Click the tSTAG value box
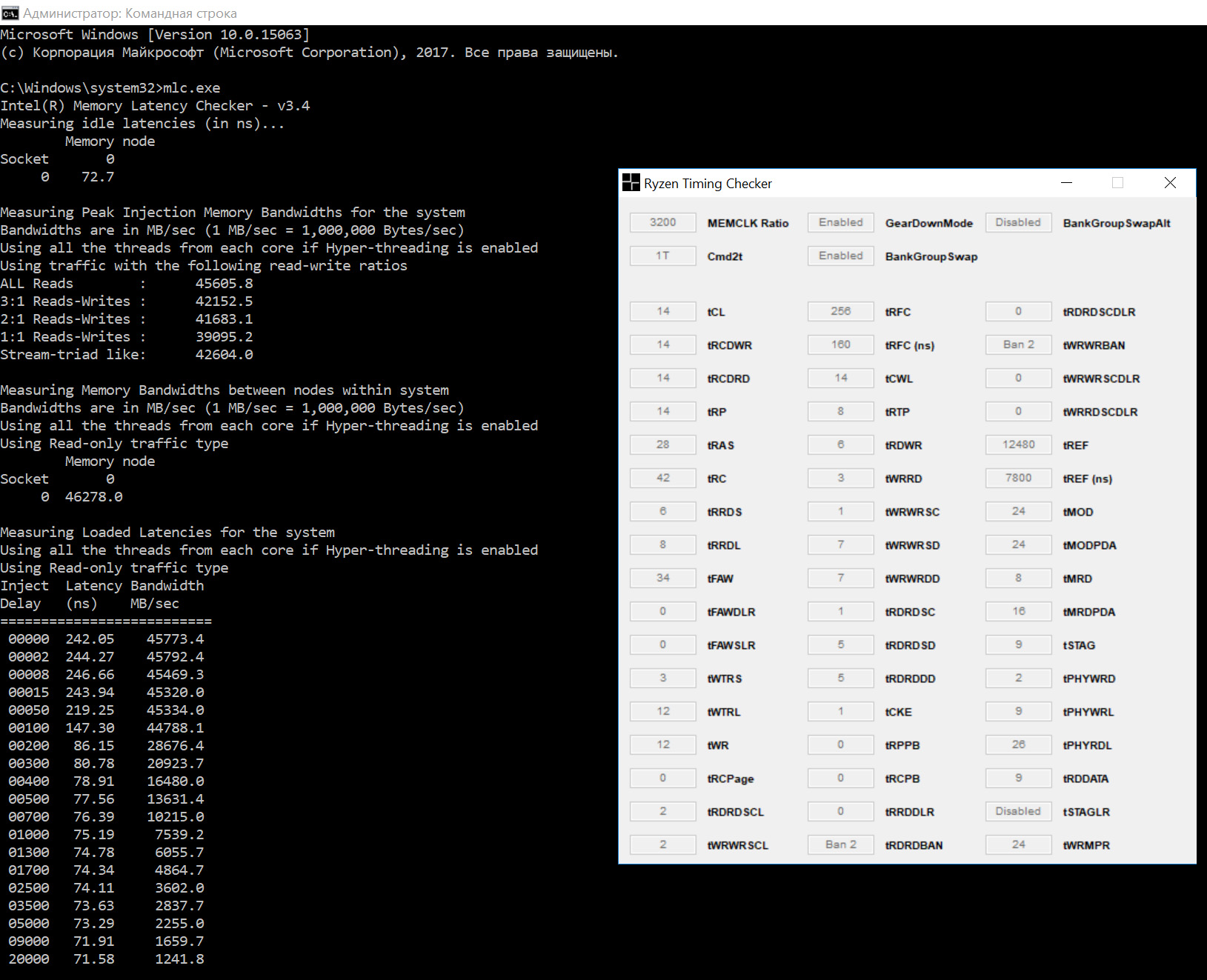This screenshot has width=1207, height=980. [x=1018, y=644]
